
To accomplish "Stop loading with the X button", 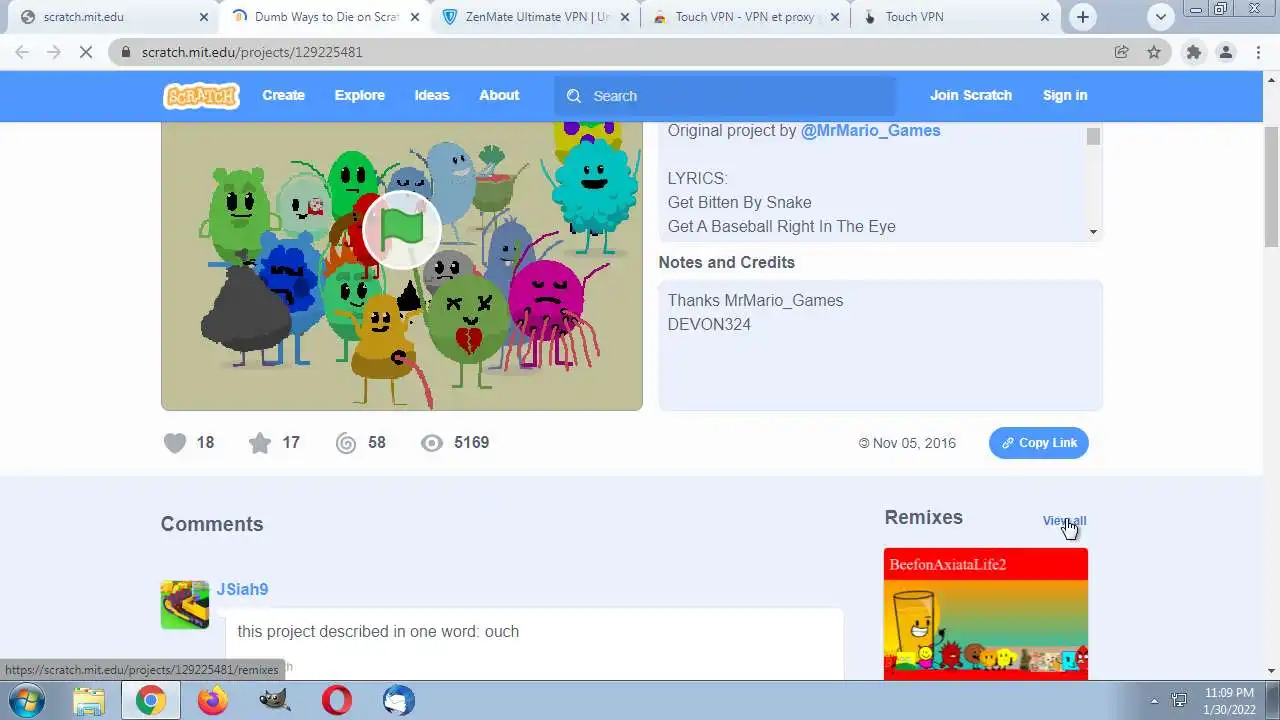I will coord(86,52).
